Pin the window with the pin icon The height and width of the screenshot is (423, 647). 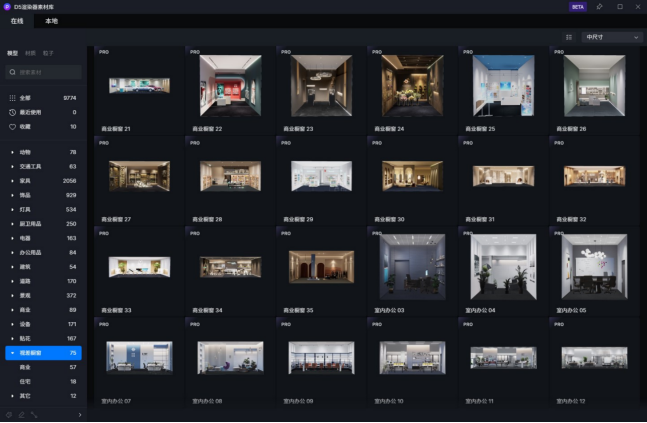pos(599,6)
